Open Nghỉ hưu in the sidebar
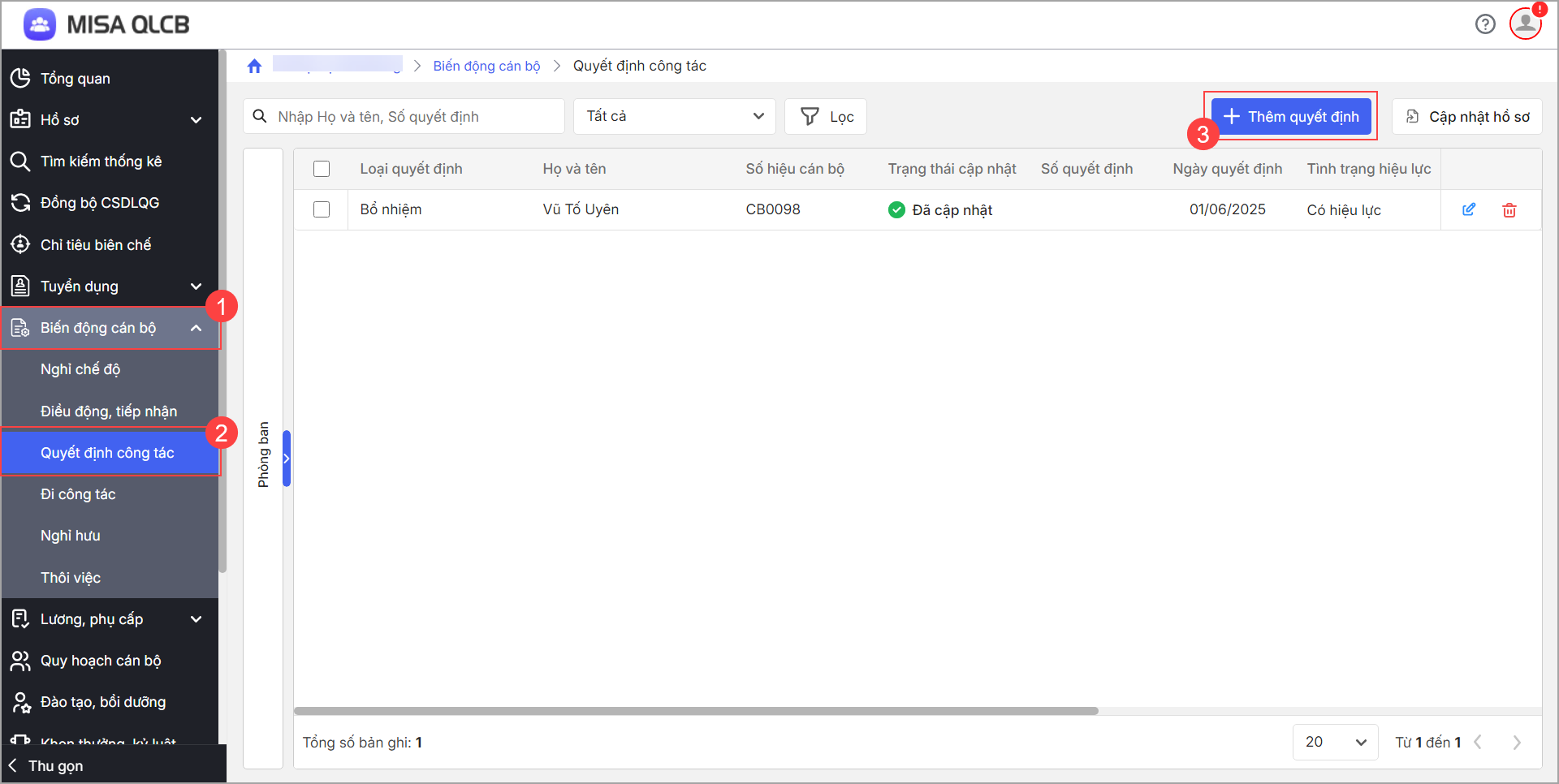1559x784 pixels. (x=71, y=536)
